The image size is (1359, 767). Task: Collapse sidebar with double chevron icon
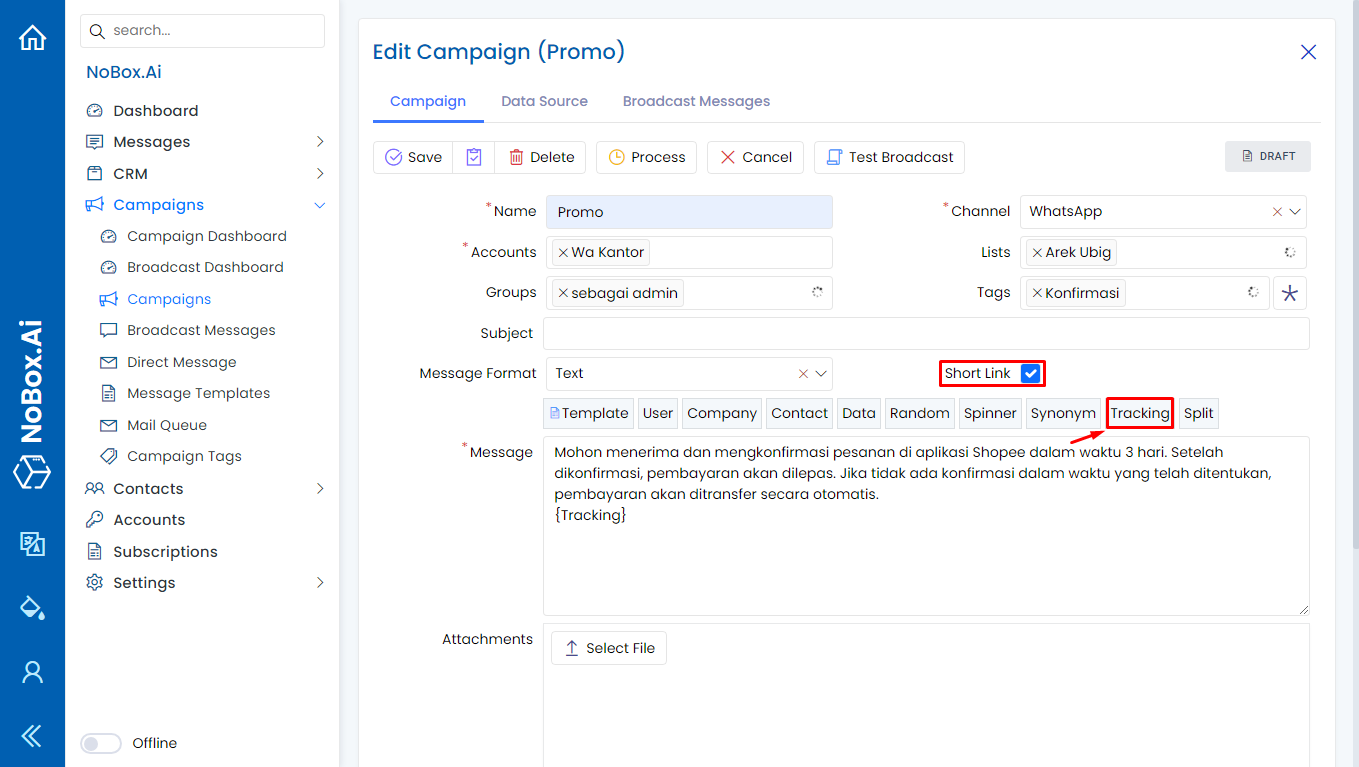pyautogui.click(x=33, y=736)
